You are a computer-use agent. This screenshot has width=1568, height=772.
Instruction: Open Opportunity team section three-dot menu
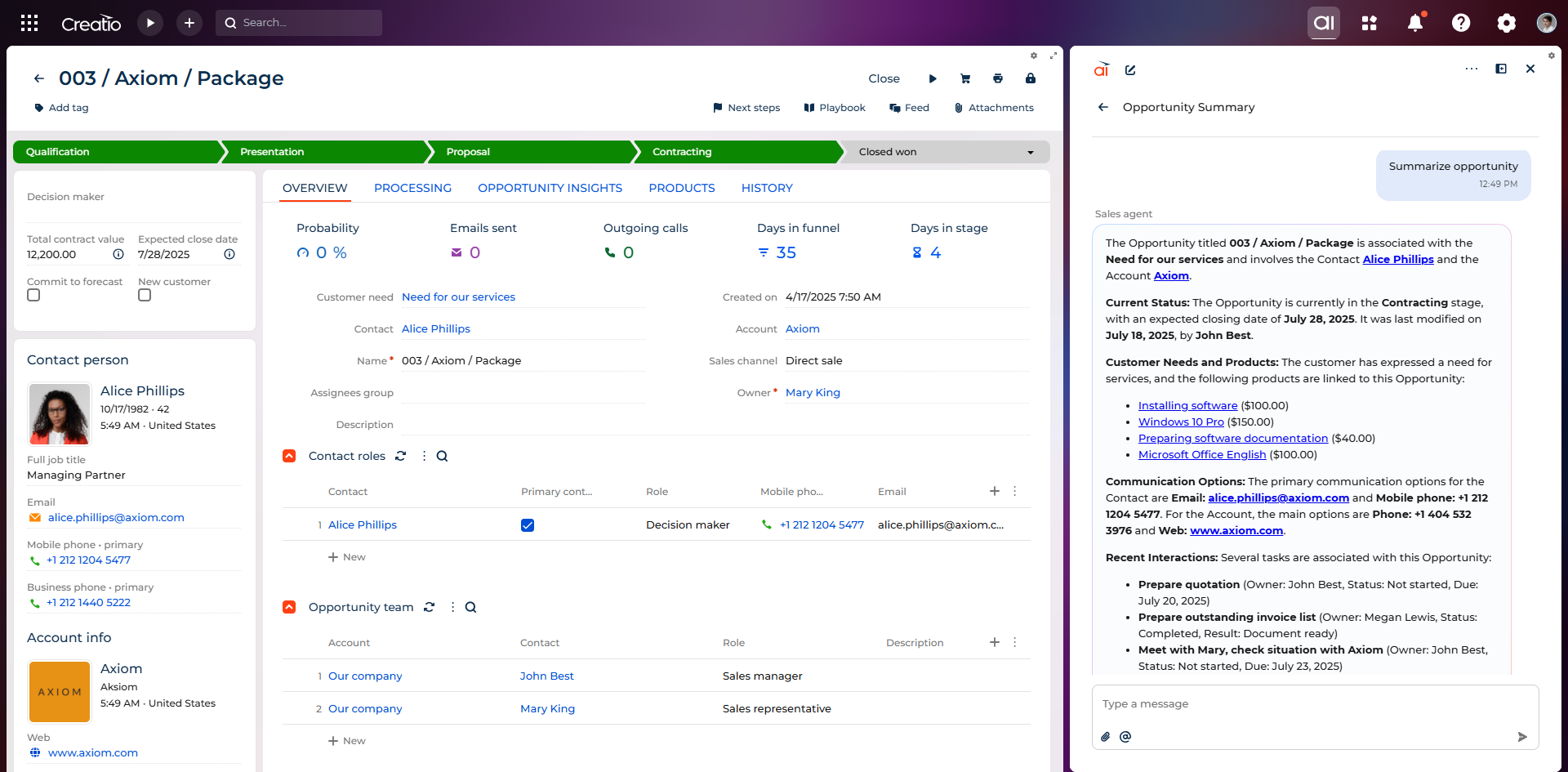coord(452,607)
